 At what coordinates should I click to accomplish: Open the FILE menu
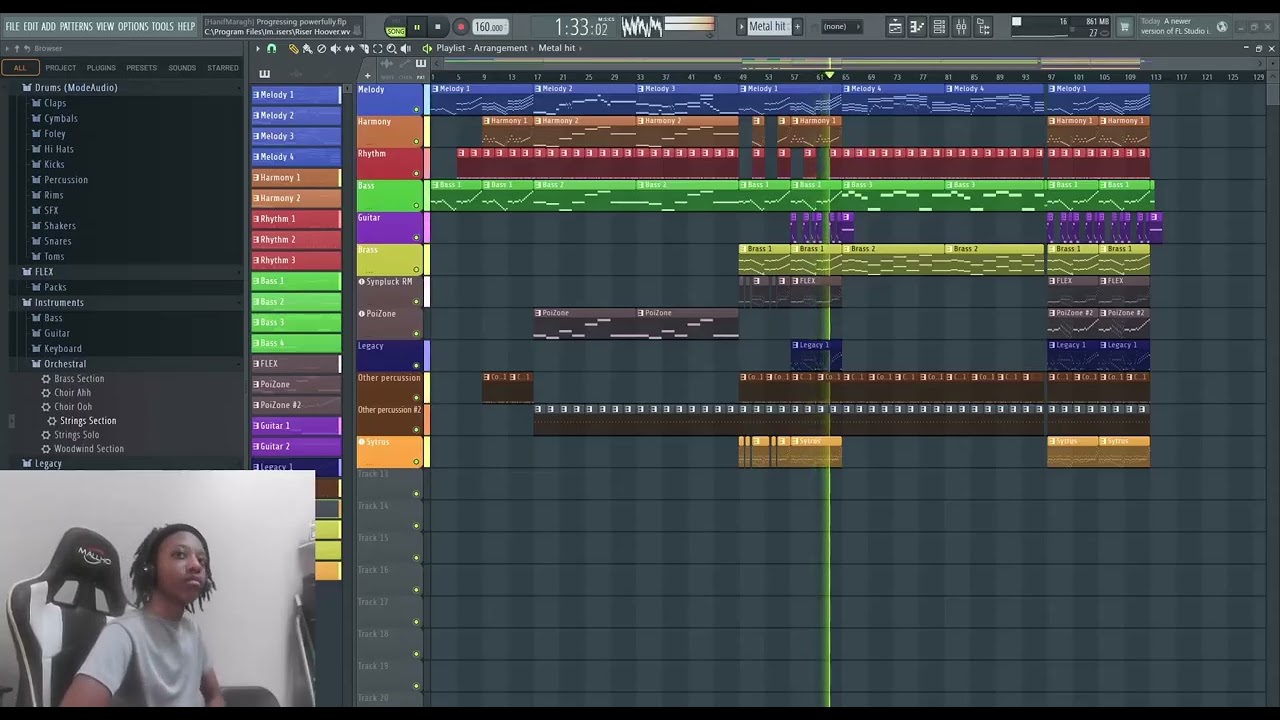tap(13, 26)
